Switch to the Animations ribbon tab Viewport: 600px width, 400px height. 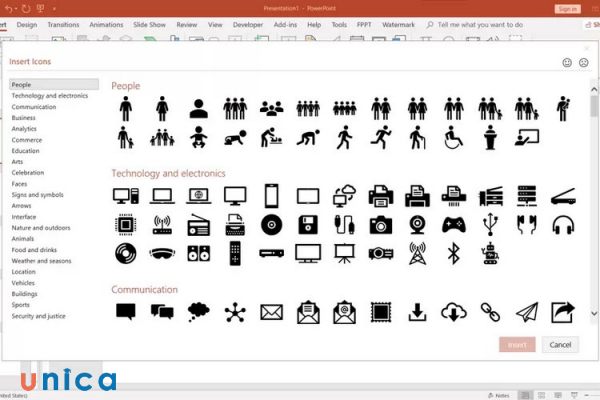click(107, 23)
